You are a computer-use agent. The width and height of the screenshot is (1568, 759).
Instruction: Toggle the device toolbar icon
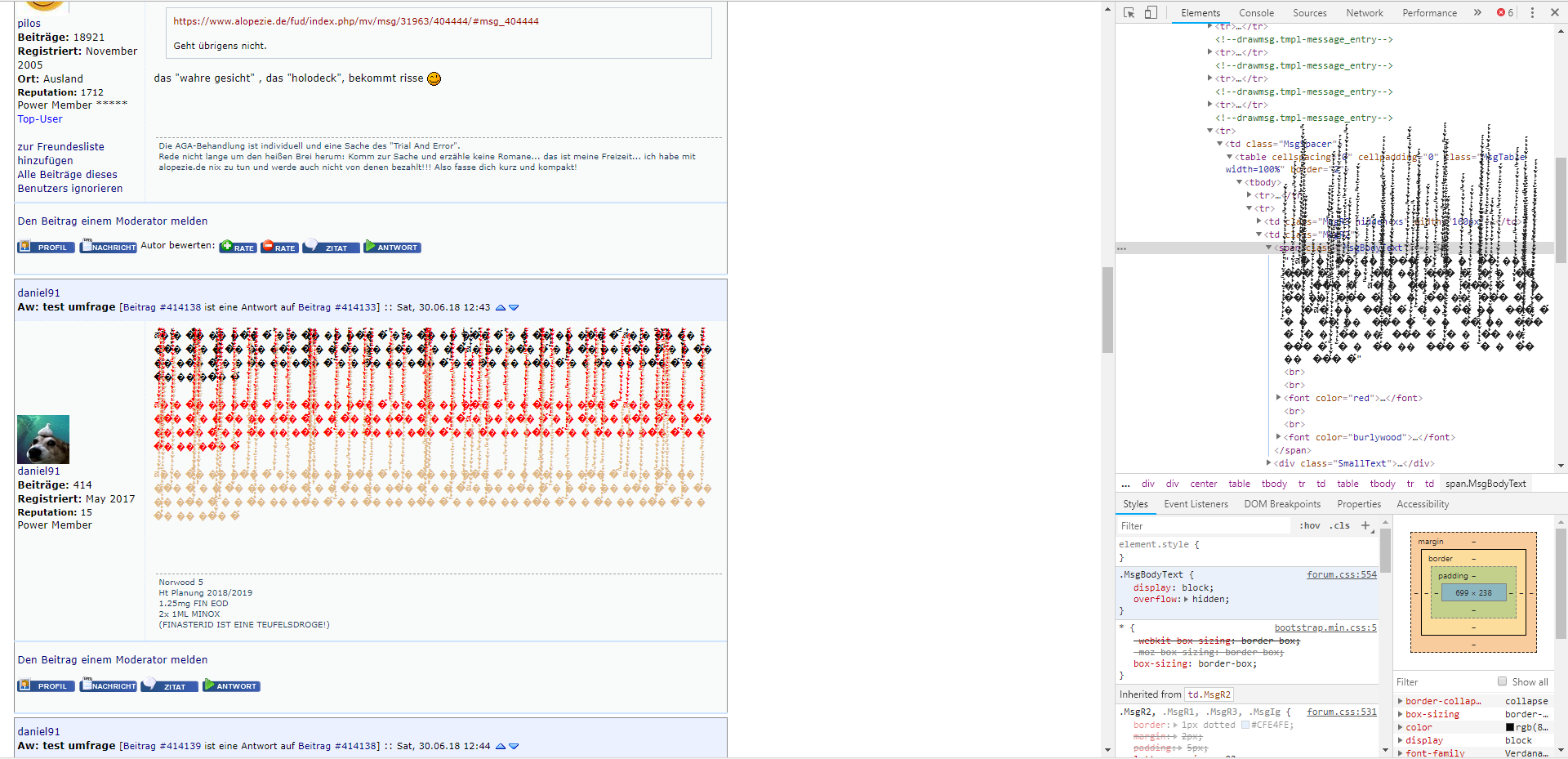pyautogui.click(x=1151, y=13)
